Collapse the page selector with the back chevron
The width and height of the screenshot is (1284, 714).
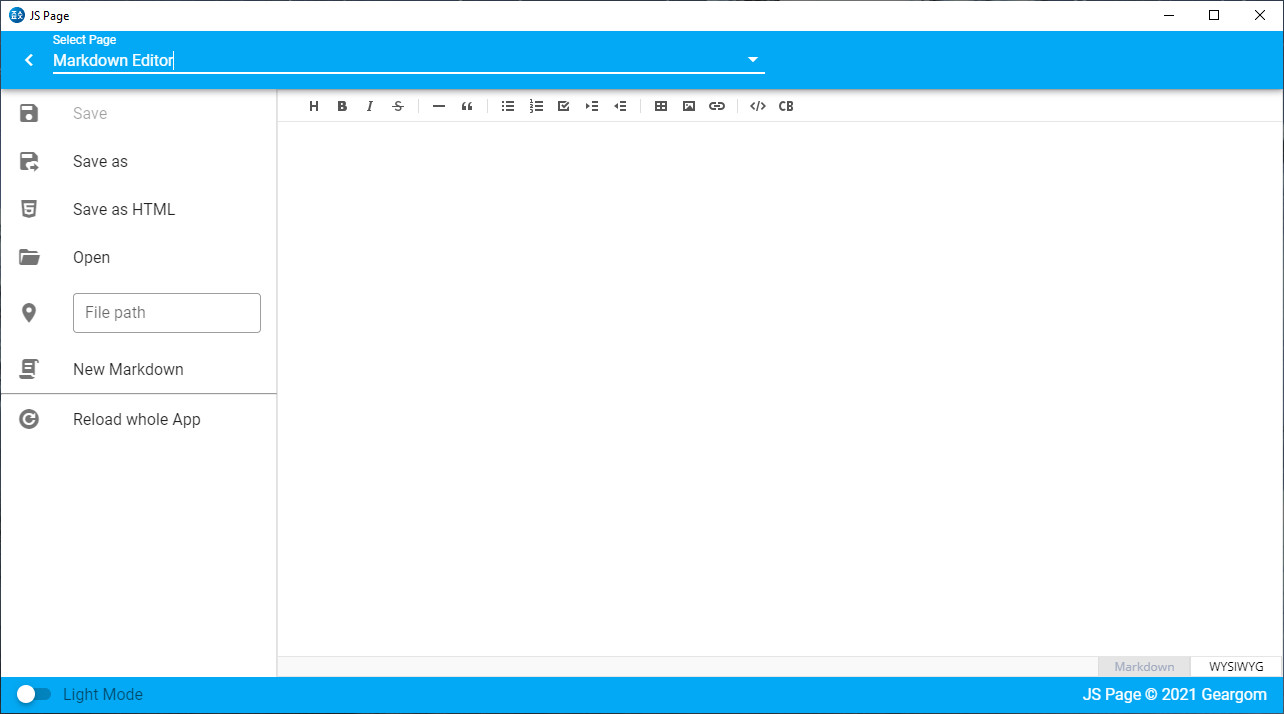(28, 59)
